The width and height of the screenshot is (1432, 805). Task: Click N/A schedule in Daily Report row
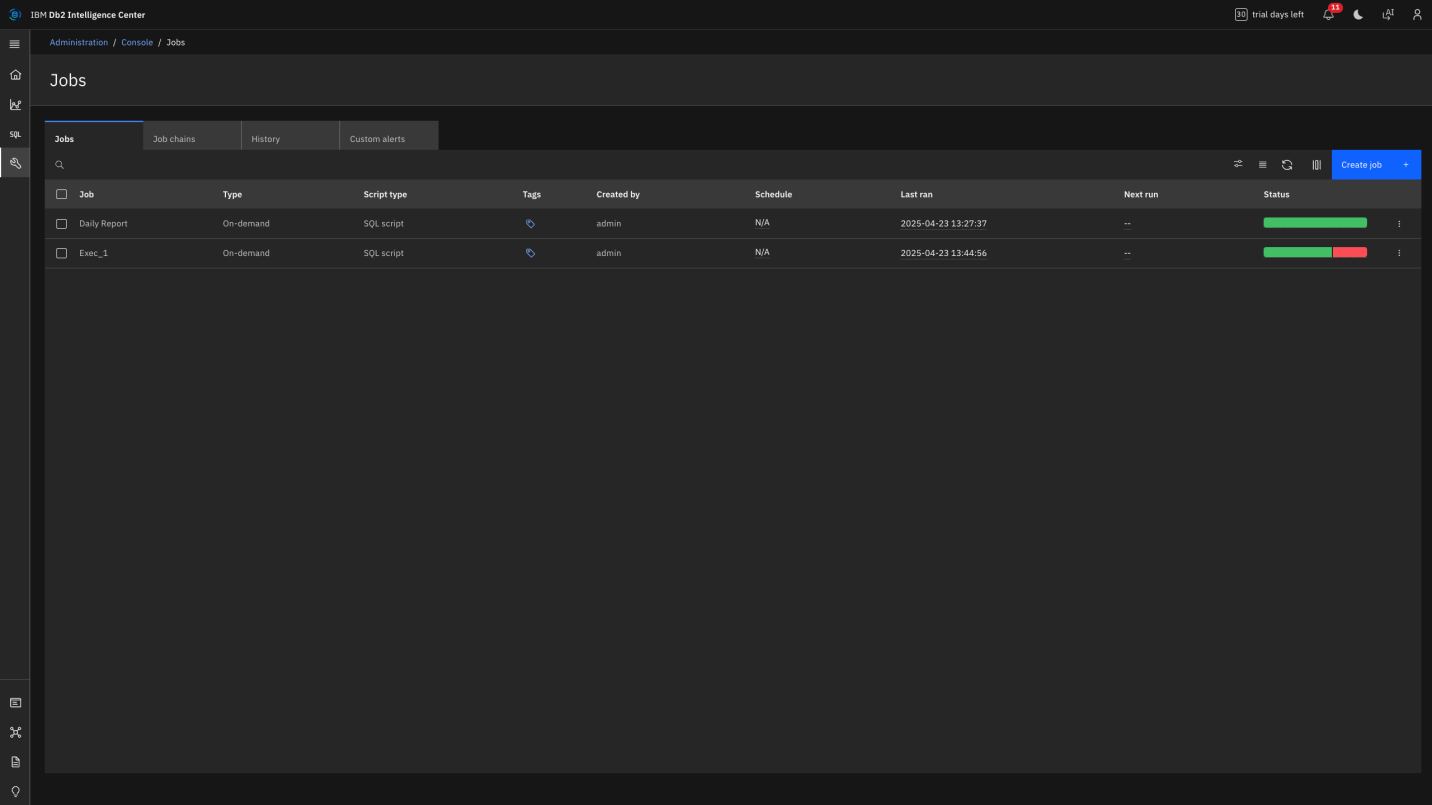[762, 223]
